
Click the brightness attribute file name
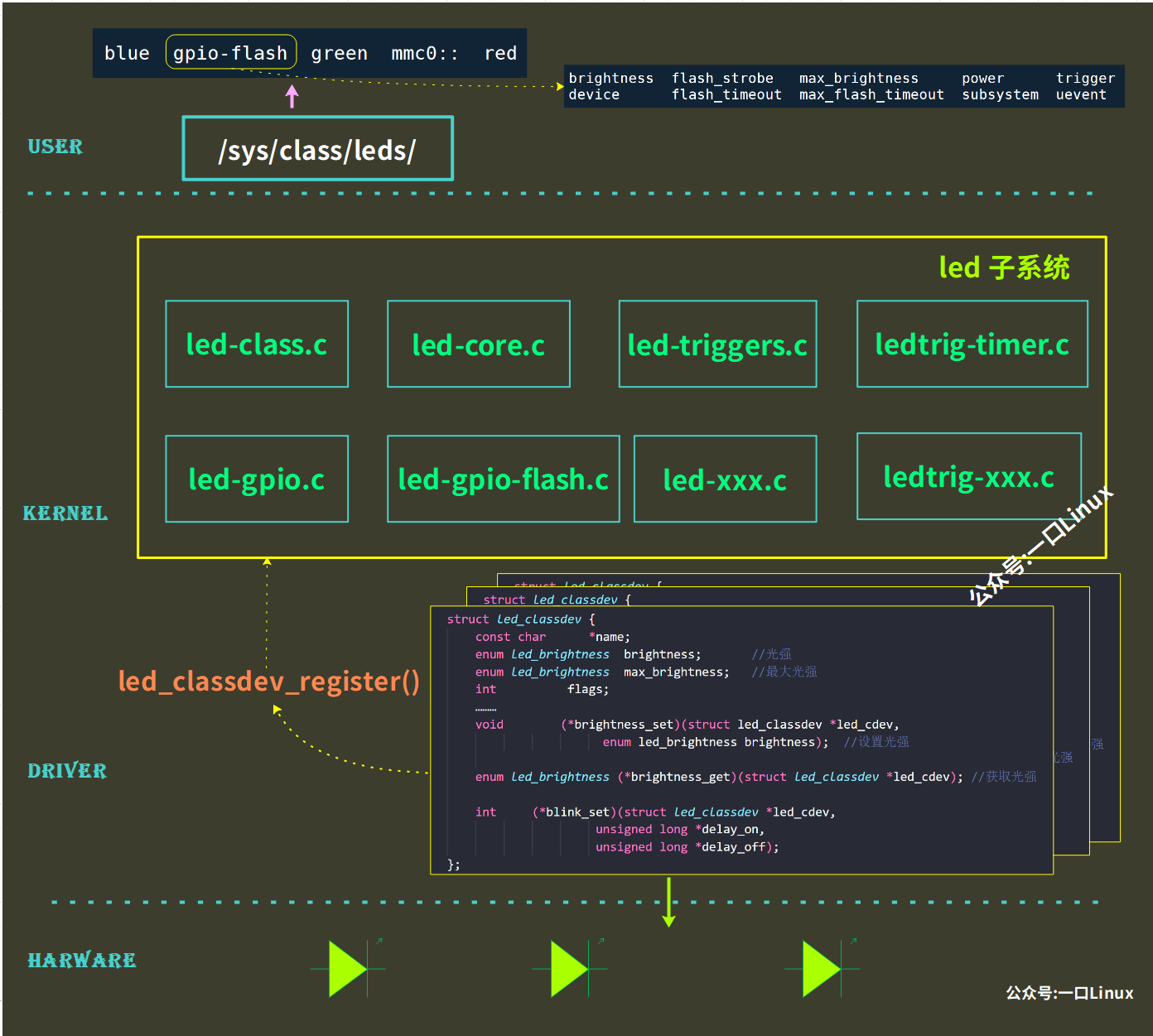pyautogui.click(x=610, y=78)
